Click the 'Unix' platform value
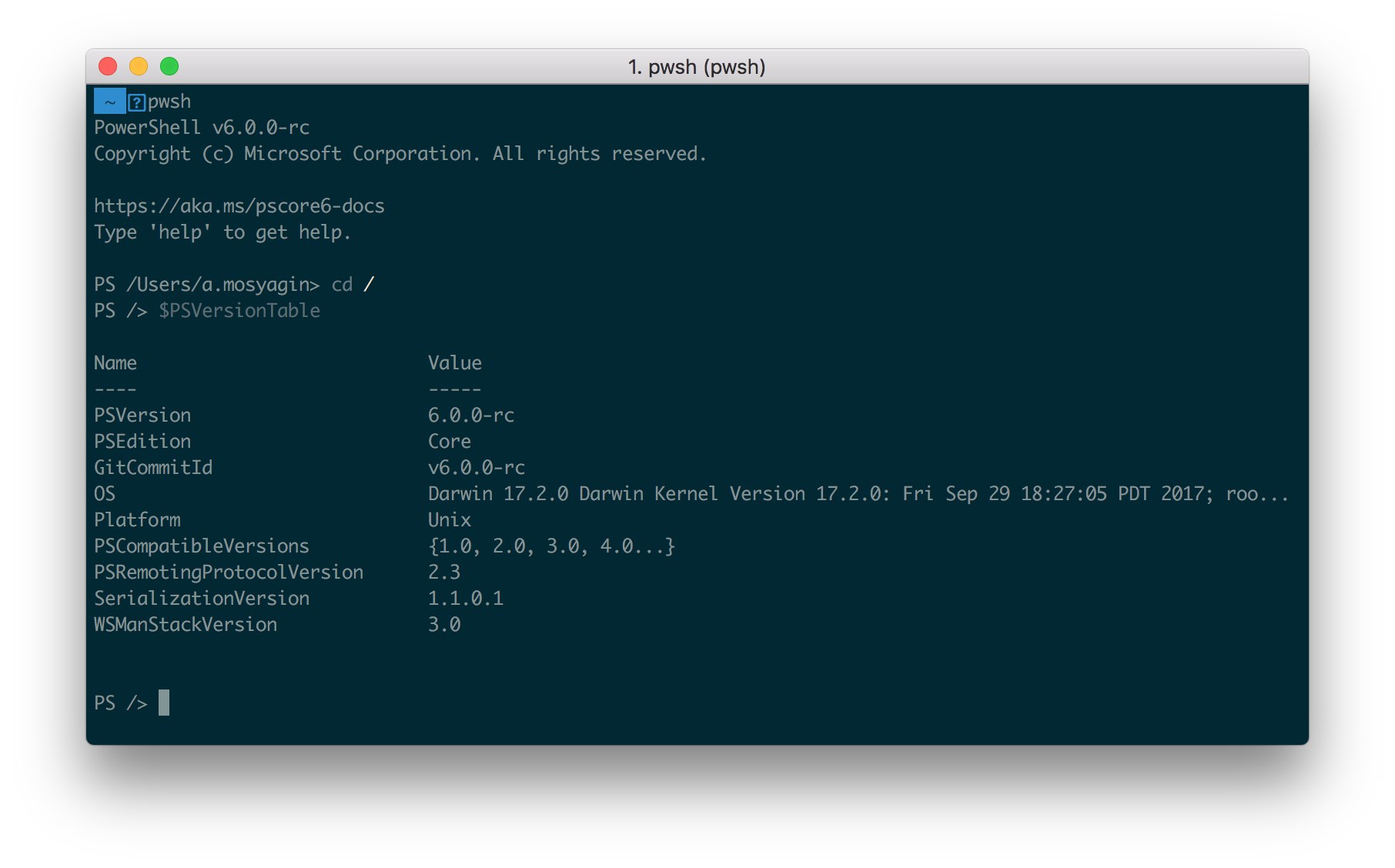 tap(450, 520)
